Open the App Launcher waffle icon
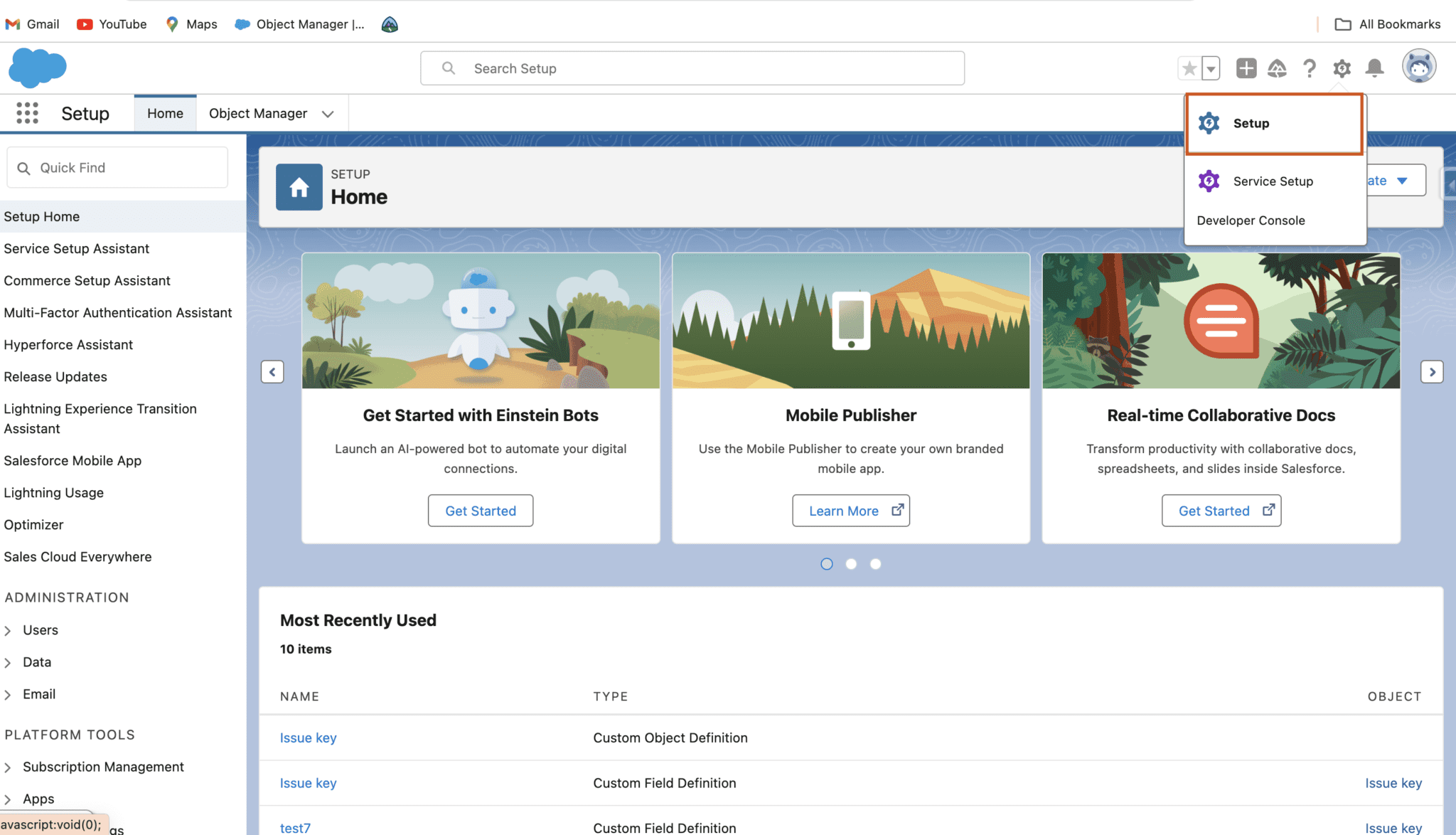This screenshot has width=1456, height=835. coord(27,112)
